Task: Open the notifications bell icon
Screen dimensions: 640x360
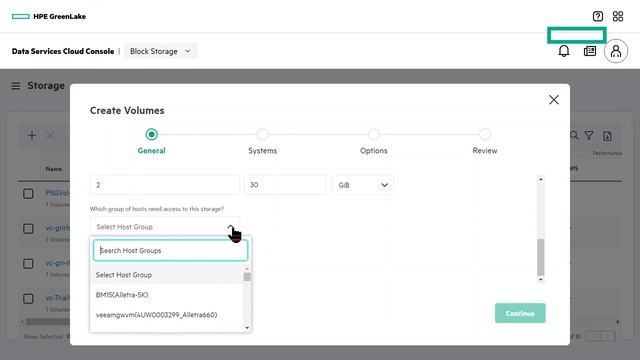Action: pos(564,51)
